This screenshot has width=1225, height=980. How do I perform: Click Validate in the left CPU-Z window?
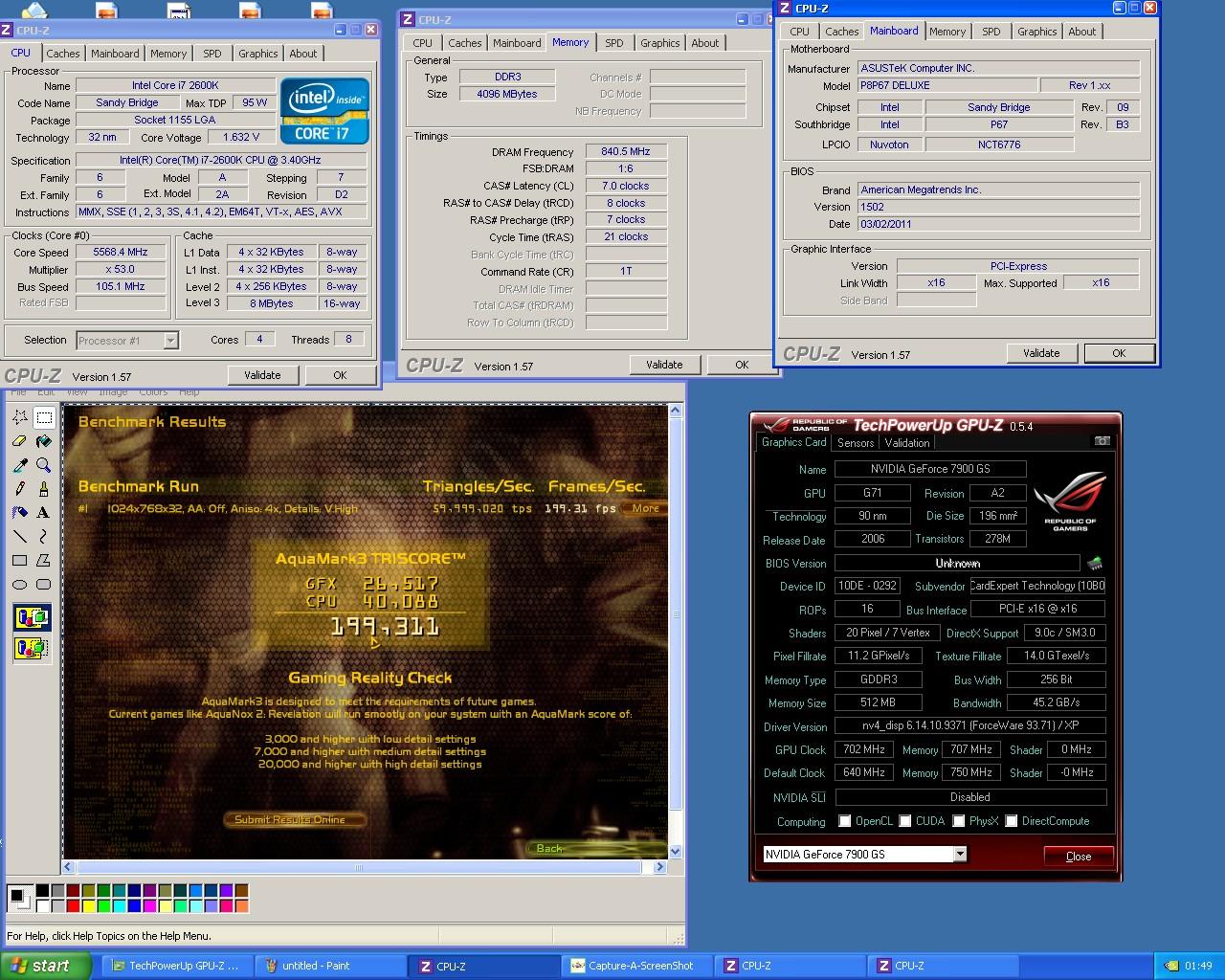click(x=262, y=375)
